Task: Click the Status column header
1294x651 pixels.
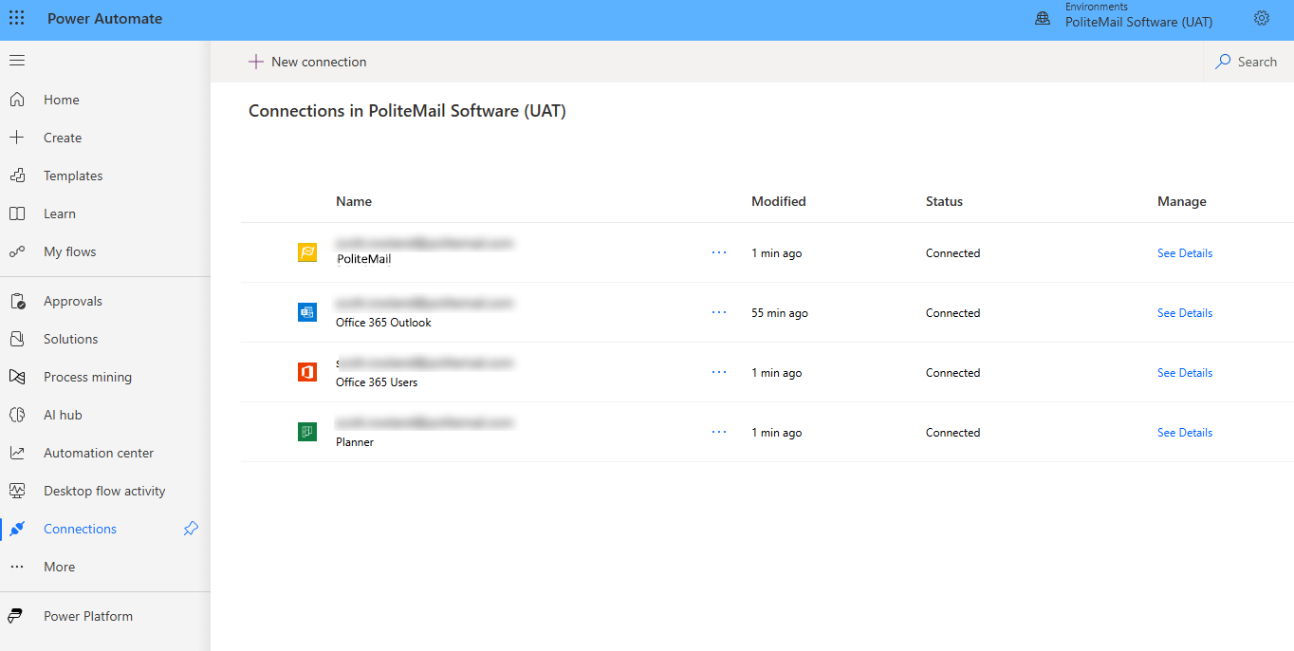Action: click(x=944, y=201)
